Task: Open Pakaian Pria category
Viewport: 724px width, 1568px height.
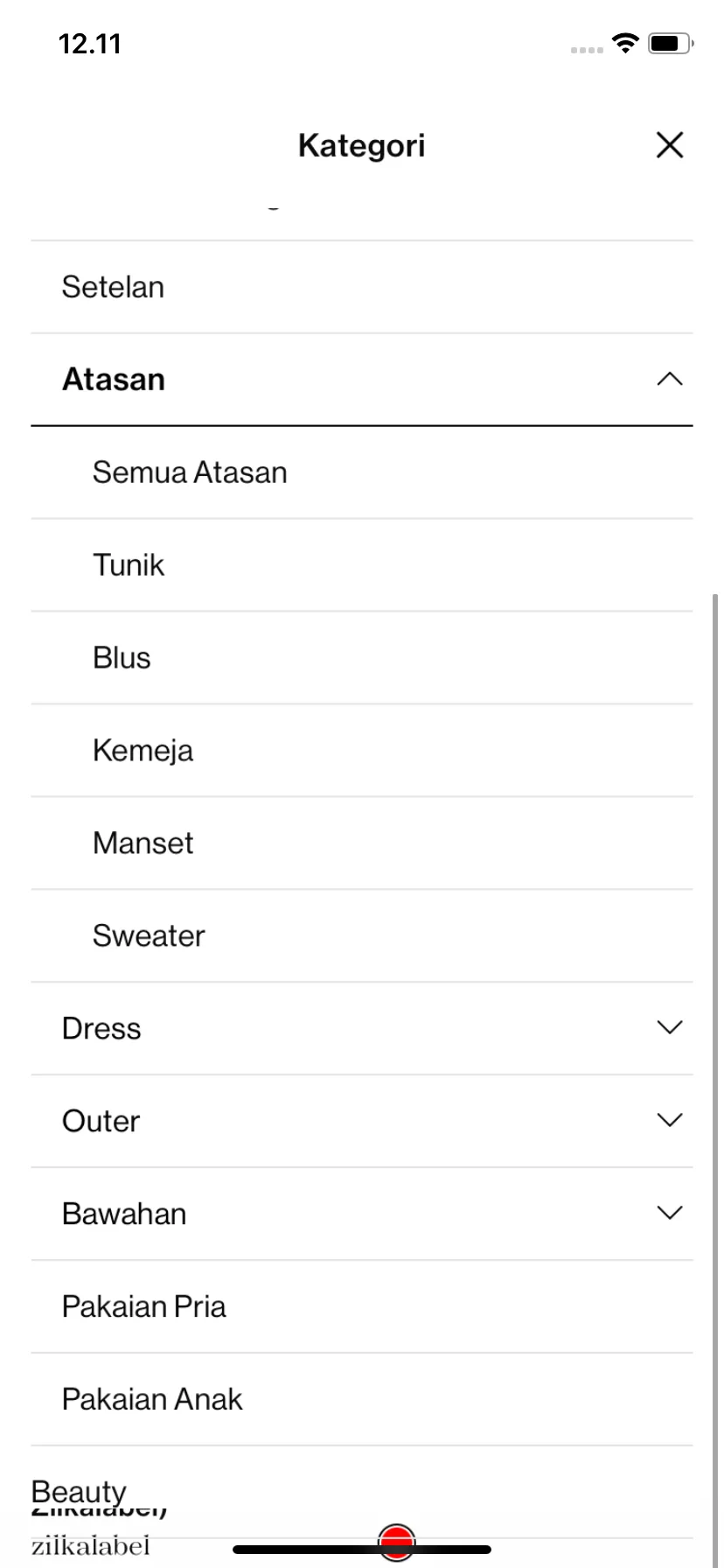Action: tap(362, 1307)
